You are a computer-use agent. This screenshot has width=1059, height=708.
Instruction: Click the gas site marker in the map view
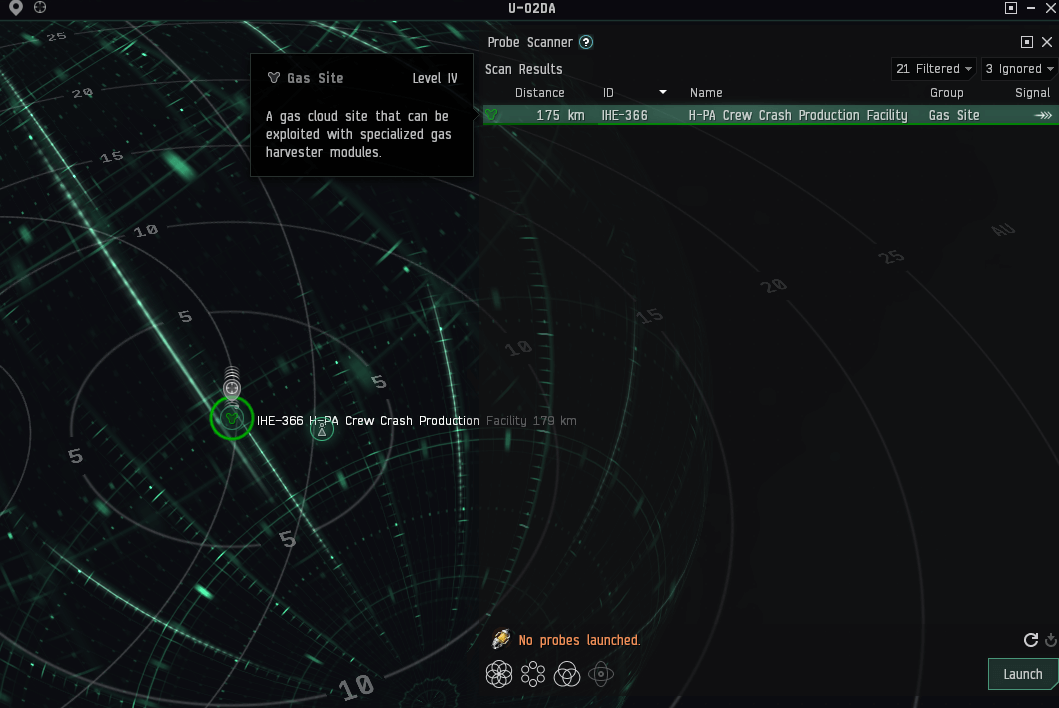231,418
